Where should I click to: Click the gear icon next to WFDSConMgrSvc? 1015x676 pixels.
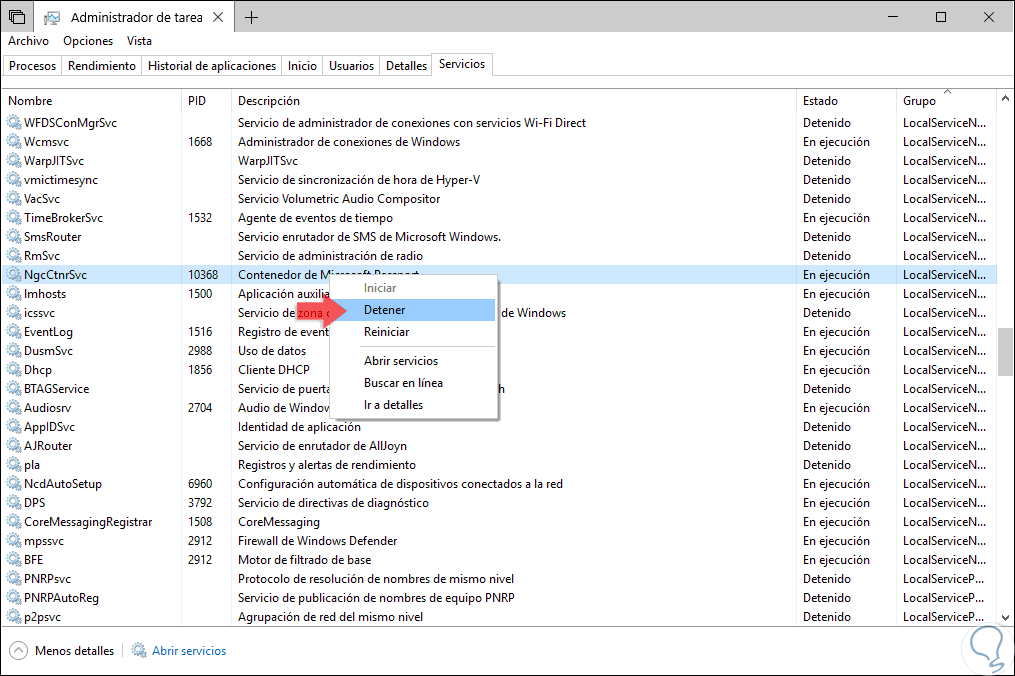pyautogui.click(x=14, y=122)
